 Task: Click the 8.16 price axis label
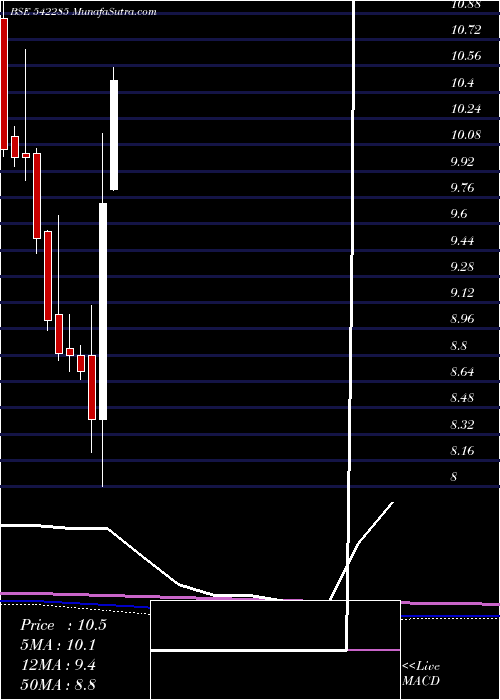(x=462, y=451)
